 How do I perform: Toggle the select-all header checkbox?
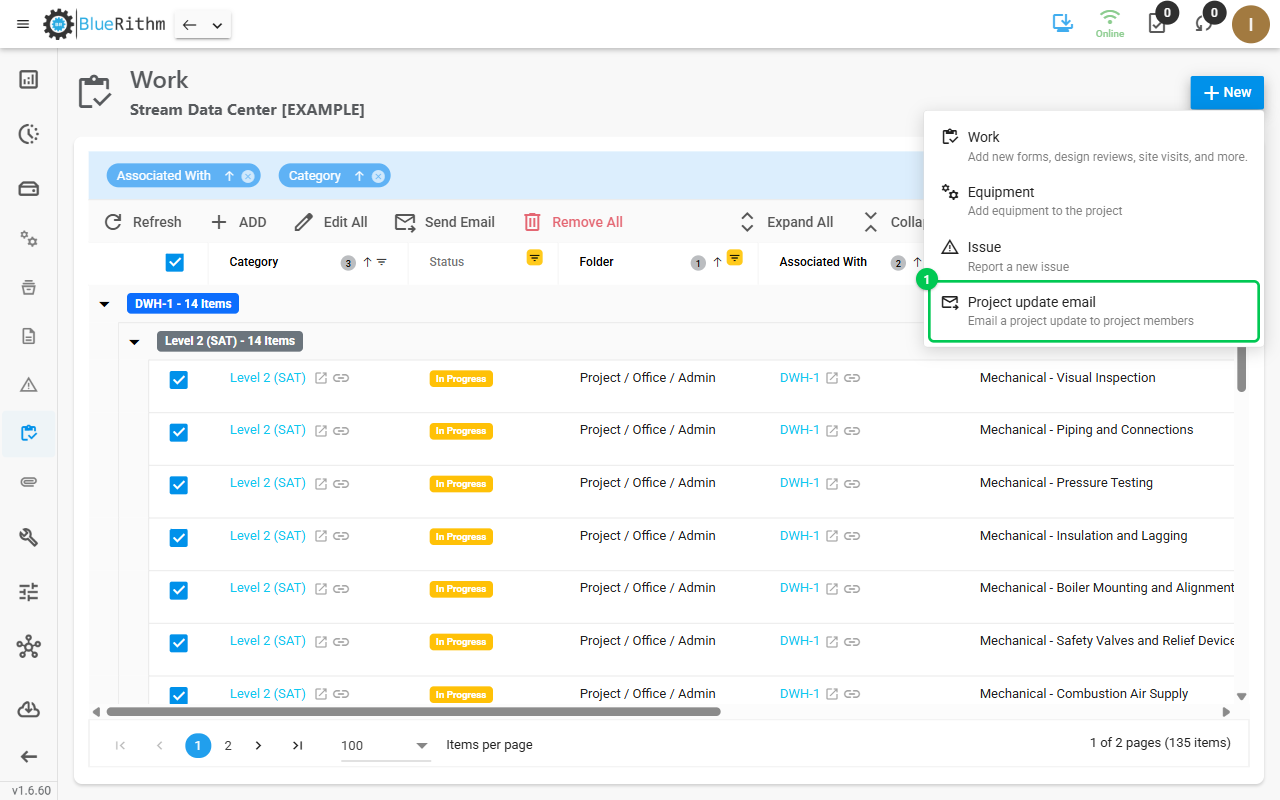tap(175, 262)
